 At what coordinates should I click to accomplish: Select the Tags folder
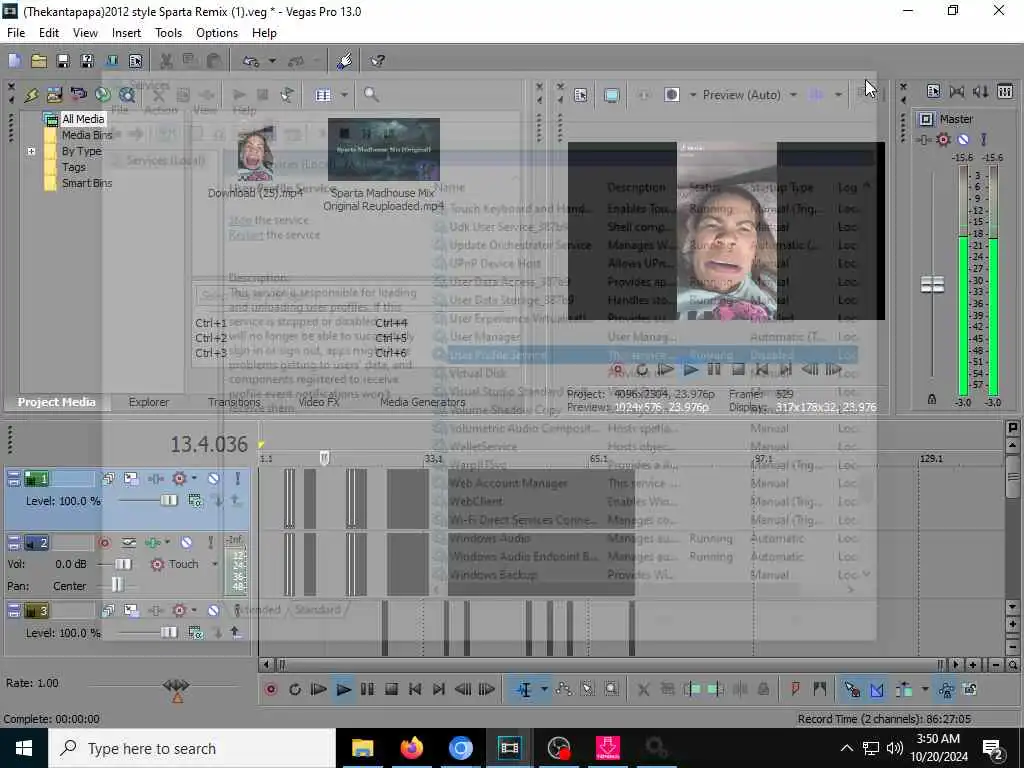tap(74, 167)
